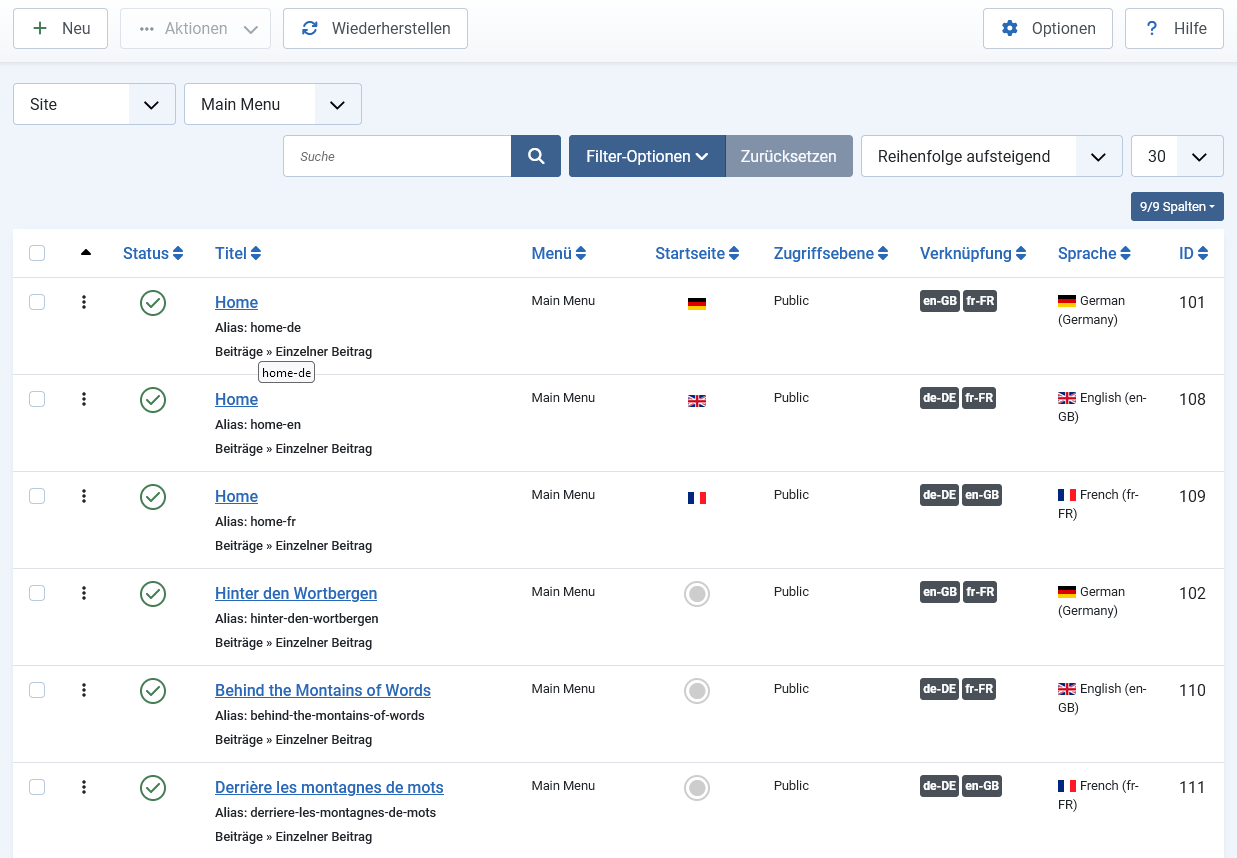Screen dimensions: 1237x858
Task: Open the three-dot drag handle for Behind the Montains of Words
Action: click(84, 690)
